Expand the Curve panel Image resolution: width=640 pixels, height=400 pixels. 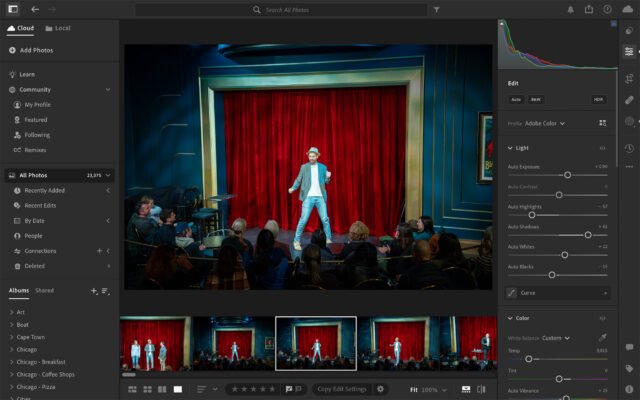tap(558, 293)
